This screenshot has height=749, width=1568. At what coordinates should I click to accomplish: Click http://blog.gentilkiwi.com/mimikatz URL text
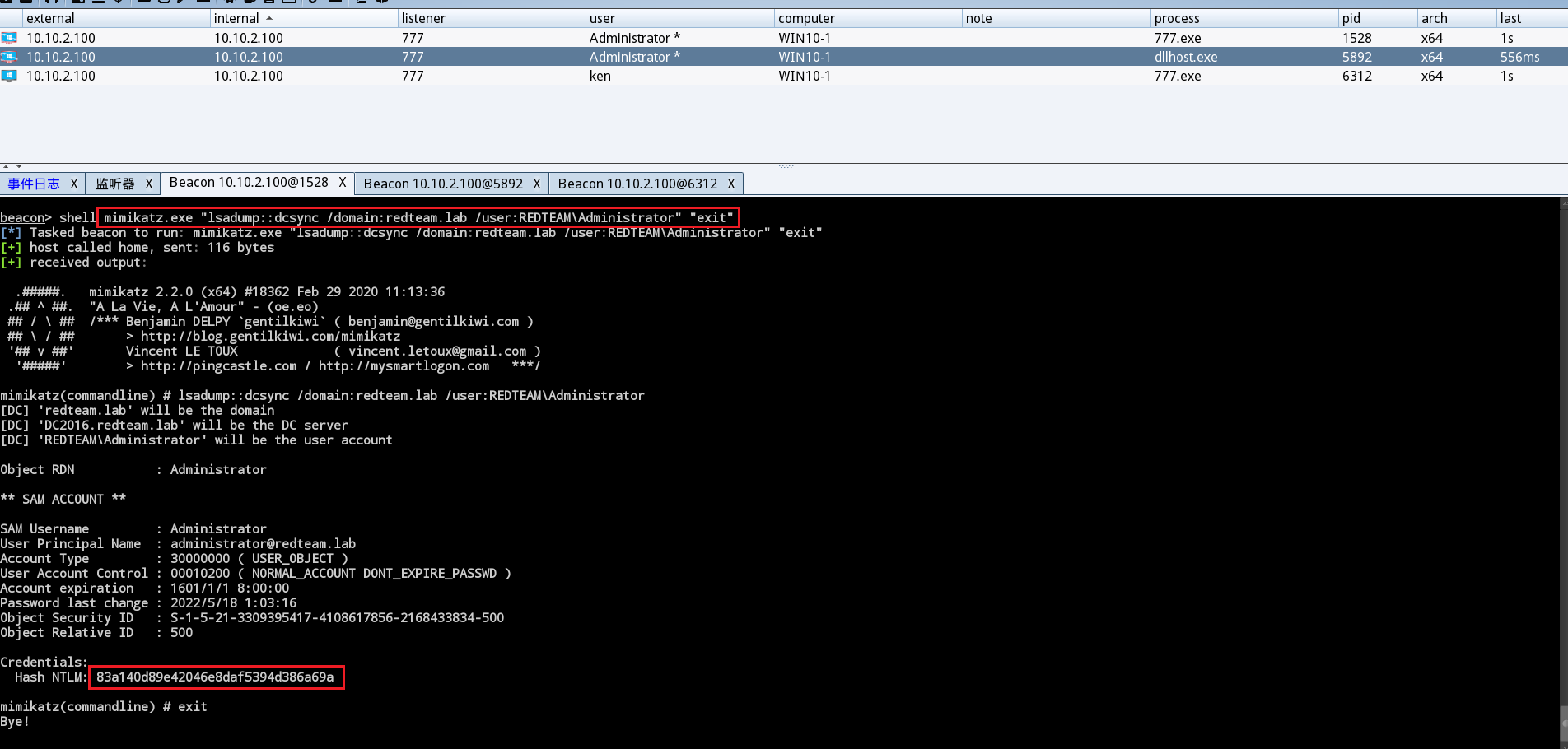pyautogui.click(x=270, y=336)
